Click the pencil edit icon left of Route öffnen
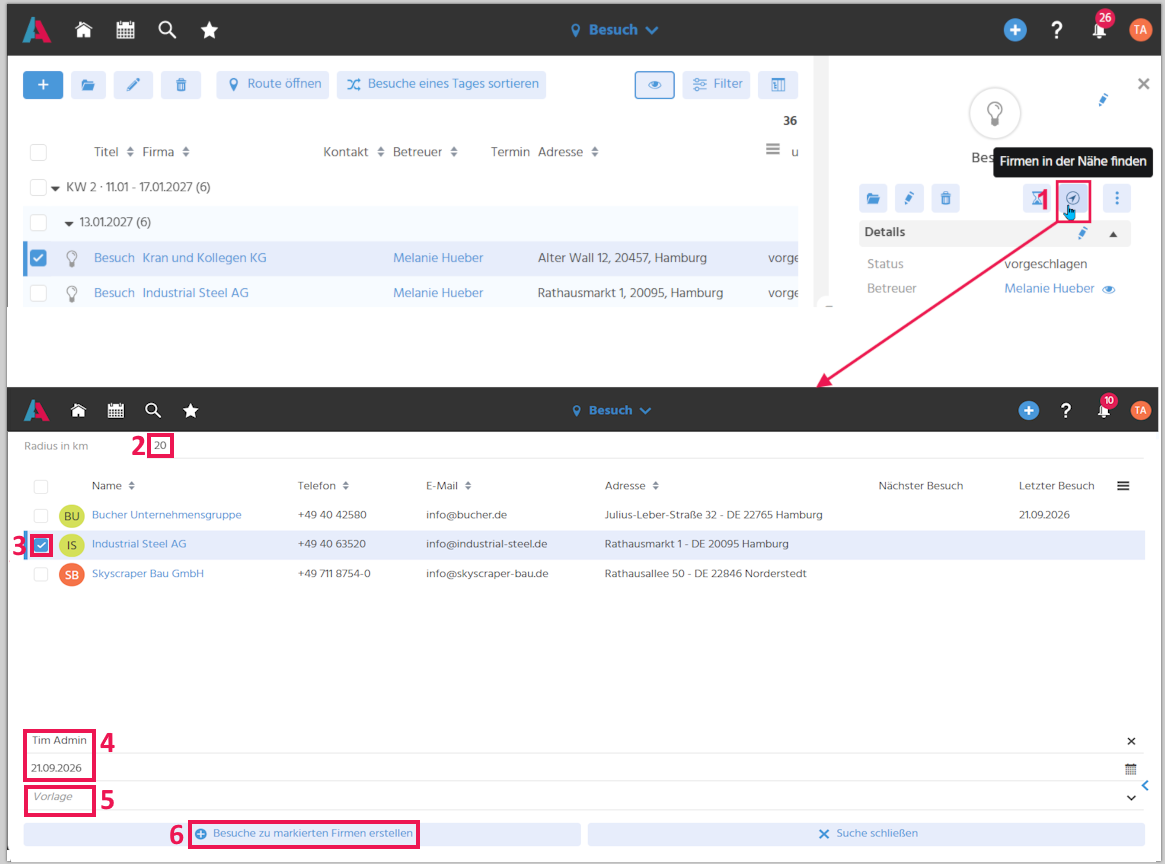Image resolution: width=1165 pixels, height=864 pixels. pyautogui.click(x=134, y=85)
